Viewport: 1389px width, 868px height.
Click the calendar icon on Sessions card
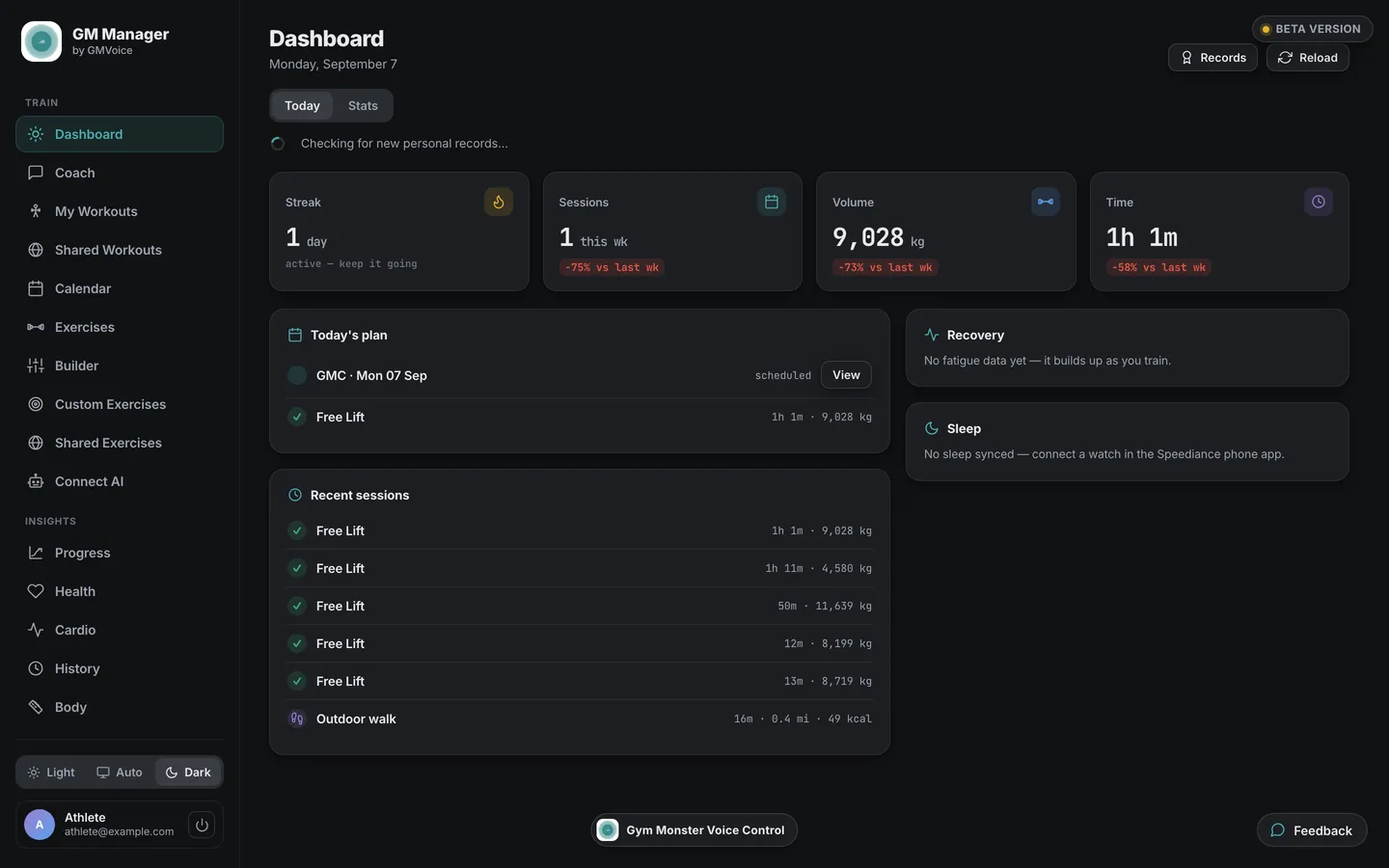772,202
